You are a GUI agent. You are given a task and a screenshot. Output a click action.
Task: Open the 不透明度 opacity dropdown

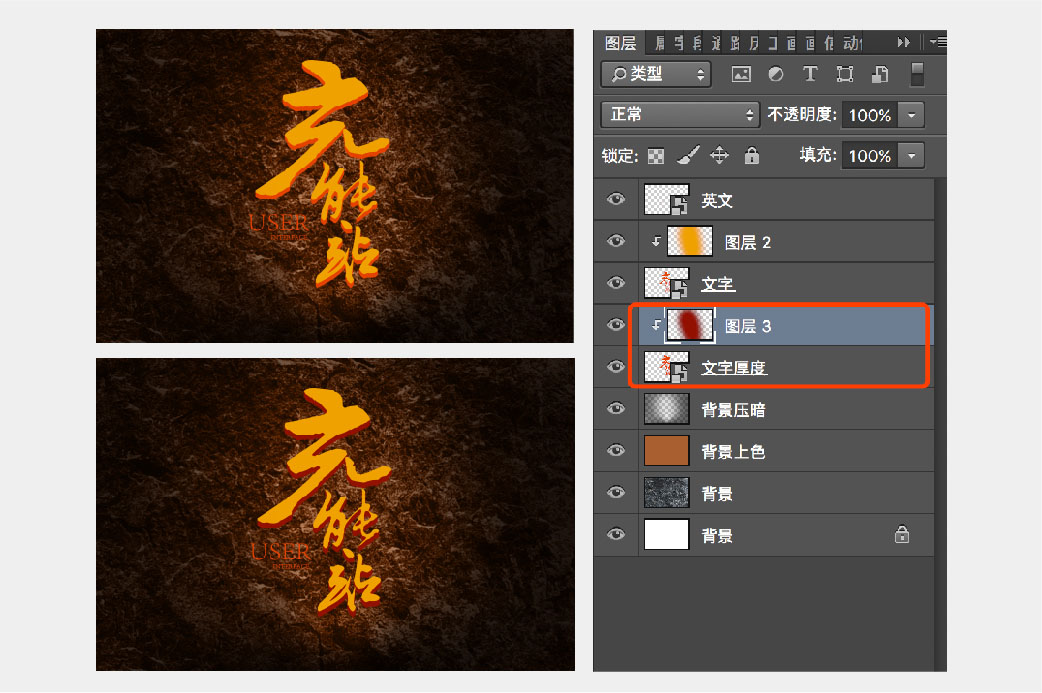[911, 115]
